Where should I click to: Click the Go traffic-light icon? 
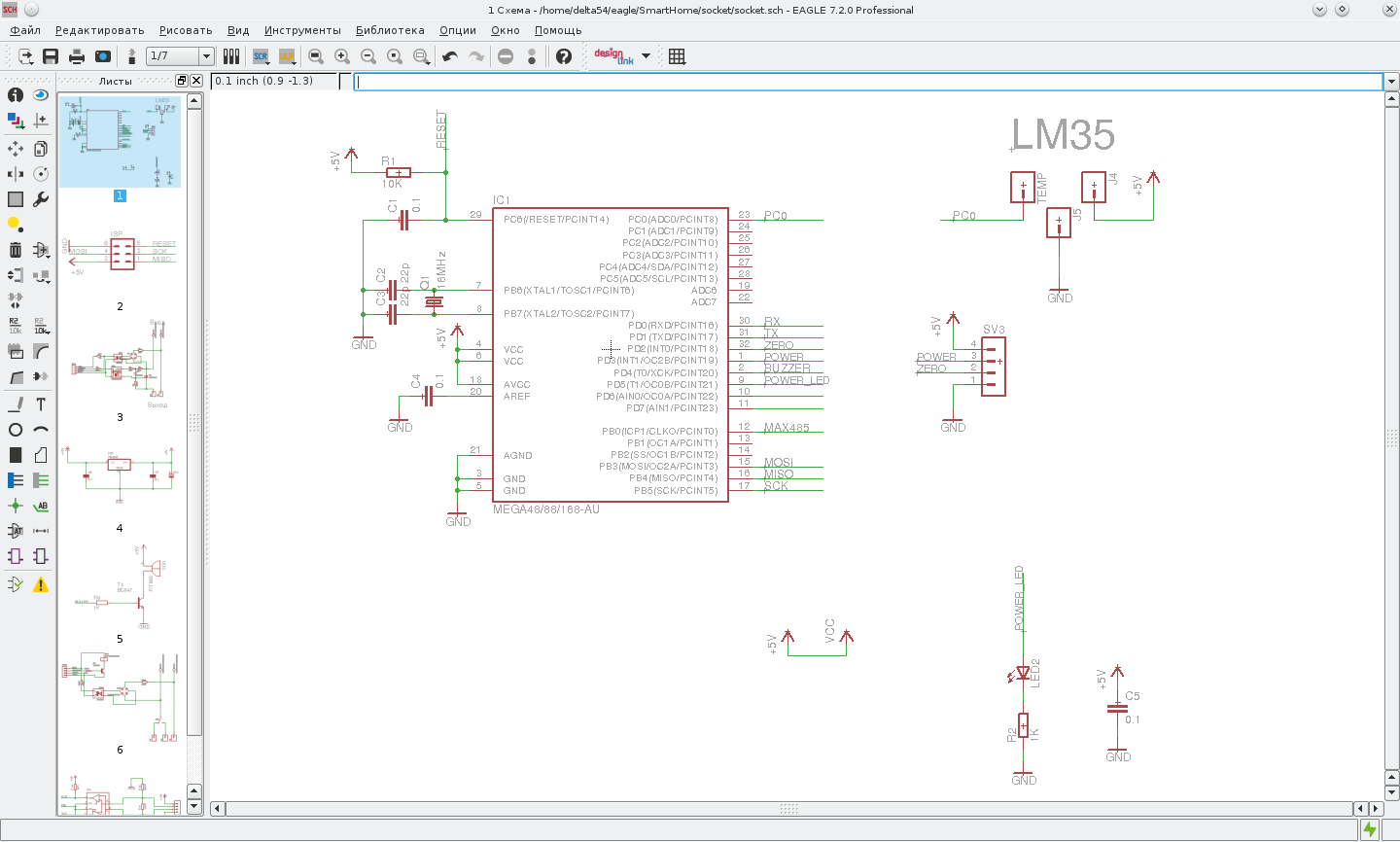pyautogui.click(x=532, y=56)
